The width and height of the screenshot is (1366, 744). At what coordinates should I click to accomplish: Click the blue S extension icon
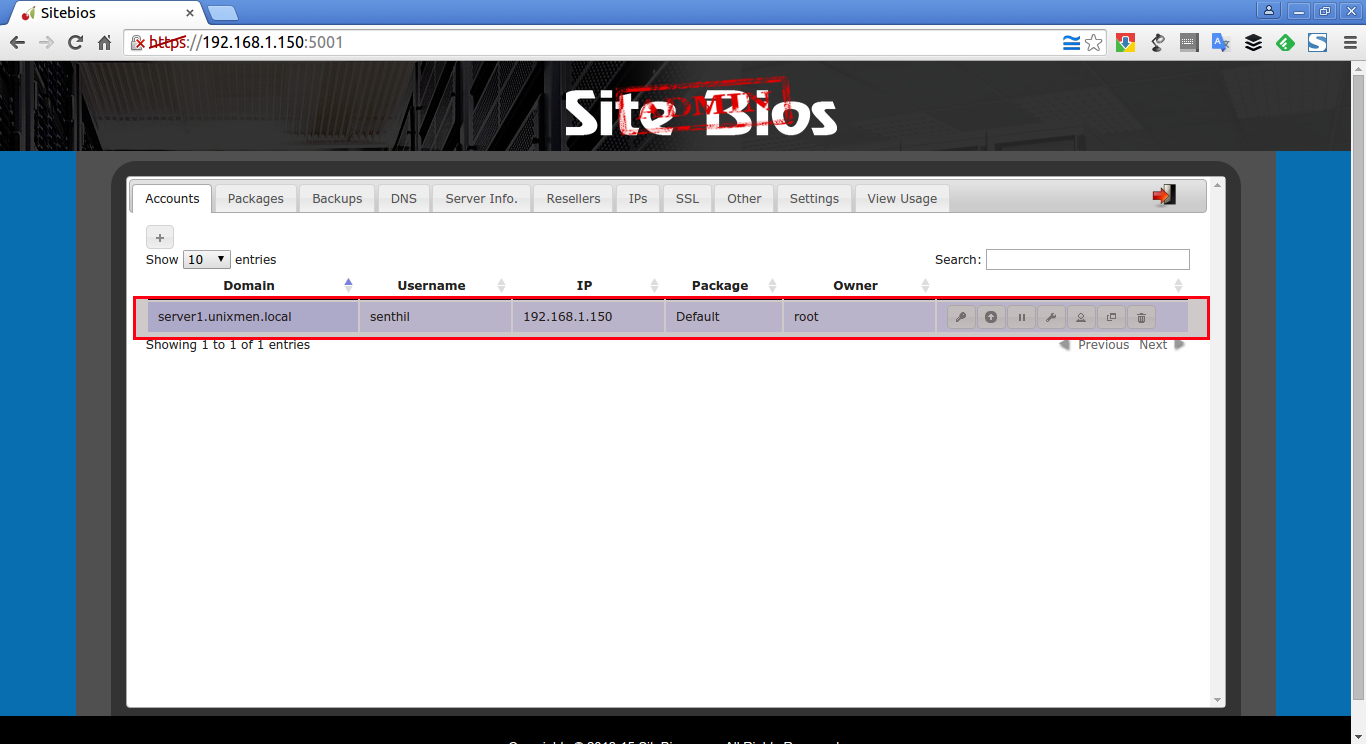(1317, 43)
